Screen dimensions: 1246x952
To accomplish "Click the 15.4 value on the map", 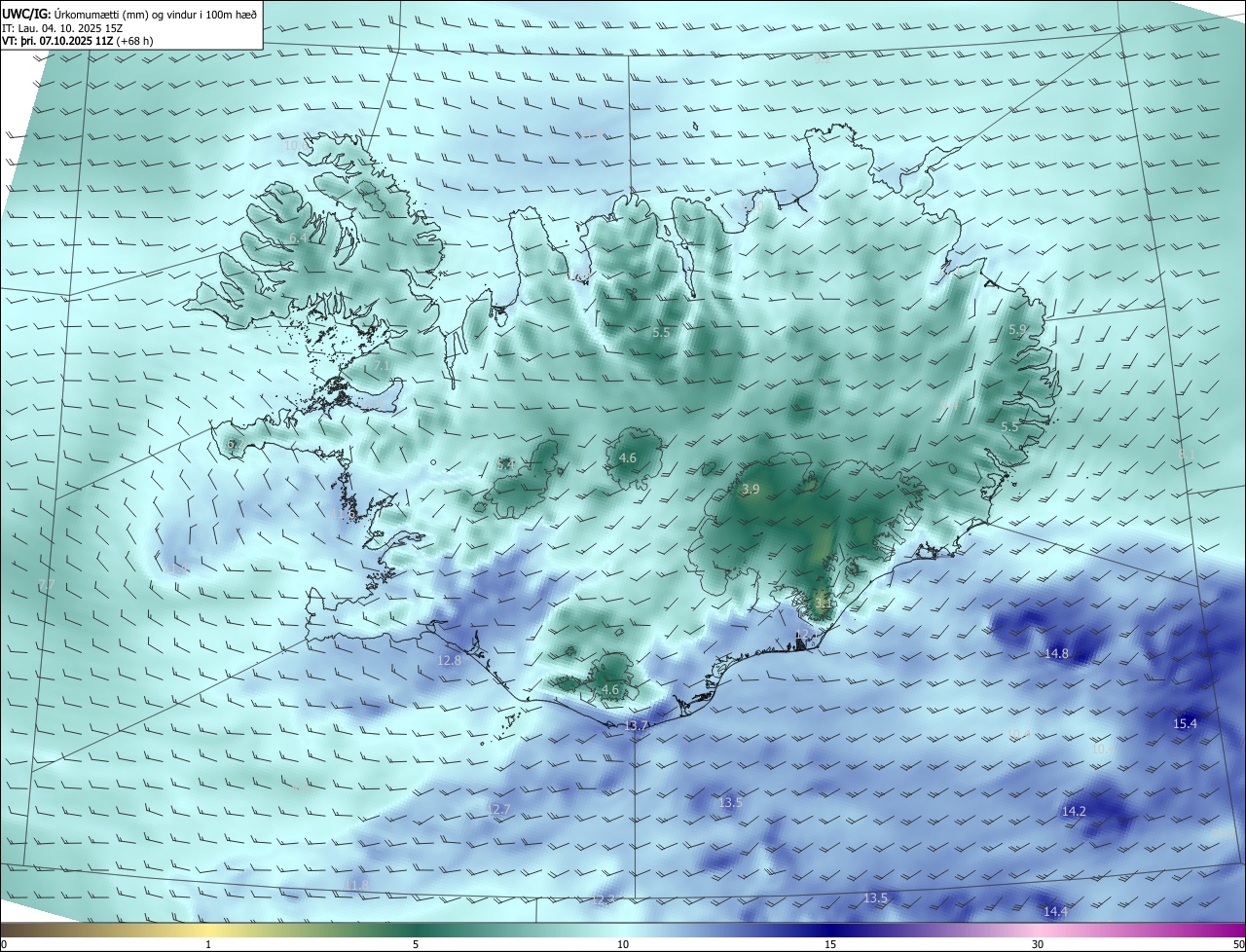I will (x=1185, y=723).
